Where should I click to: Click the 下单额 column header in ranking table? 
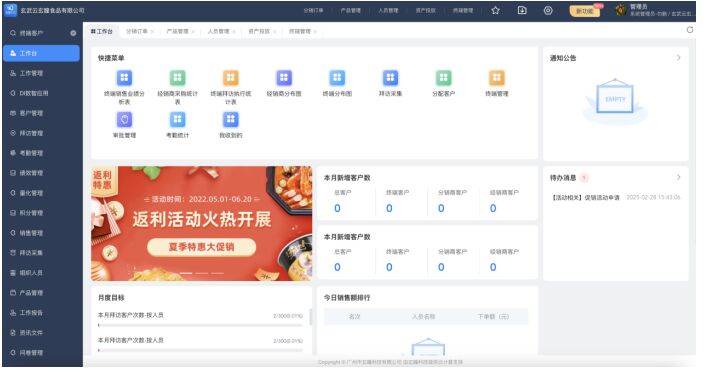[493, 317]
